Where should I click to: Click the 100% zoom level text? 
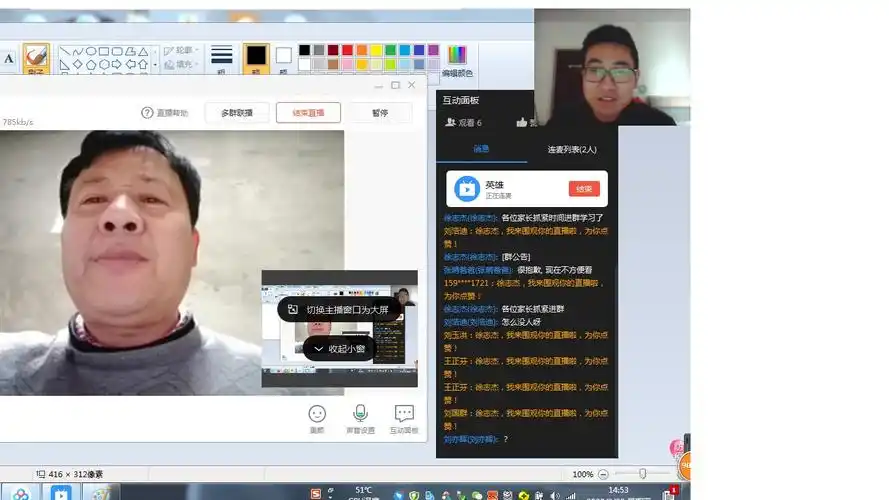click(582, 474)
